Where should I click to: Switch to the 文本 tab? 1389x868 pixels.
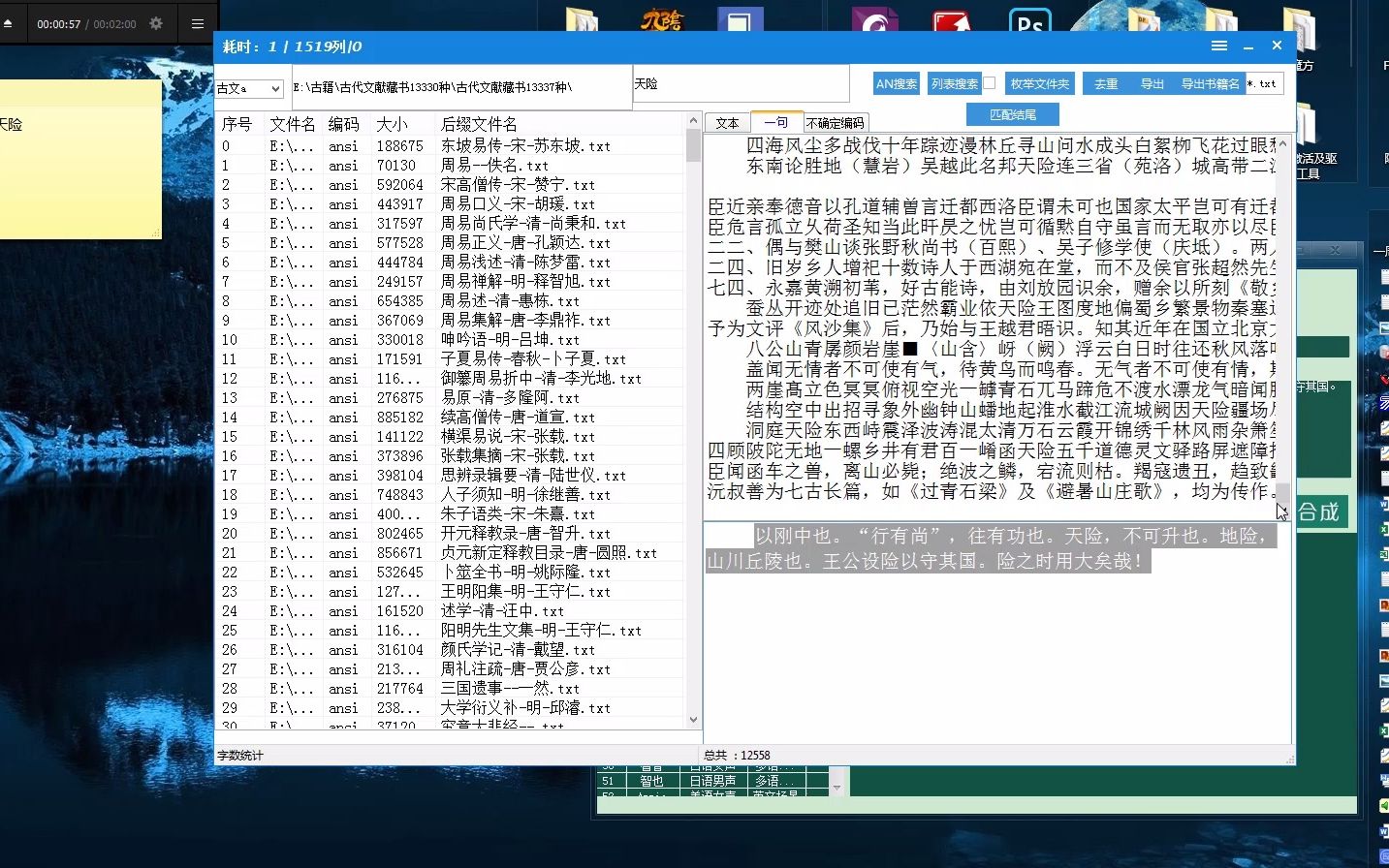point(727,123)
